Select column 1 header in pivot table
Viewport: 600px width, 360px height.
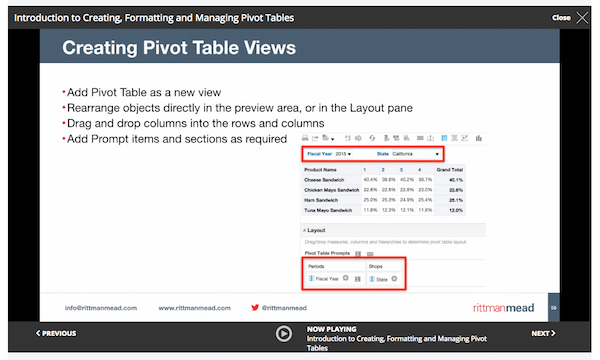click(x=365, y=169)
